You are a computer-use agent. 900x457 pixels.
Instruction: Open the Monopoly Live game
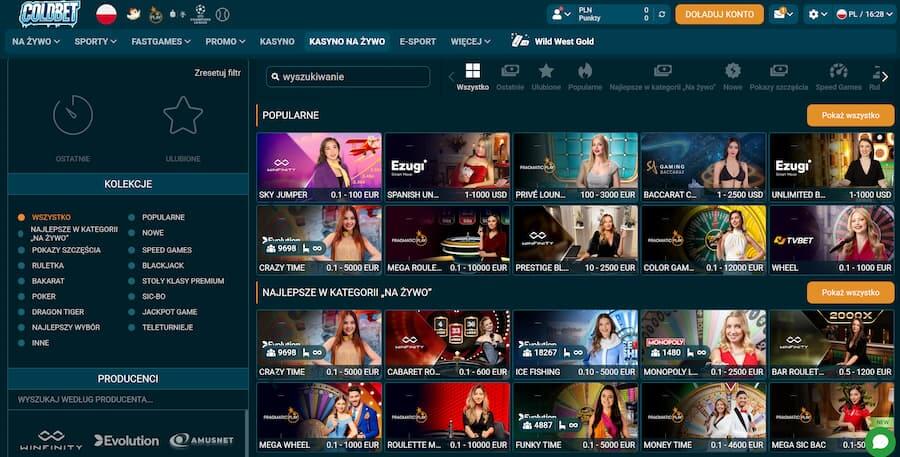coord(704,344)
